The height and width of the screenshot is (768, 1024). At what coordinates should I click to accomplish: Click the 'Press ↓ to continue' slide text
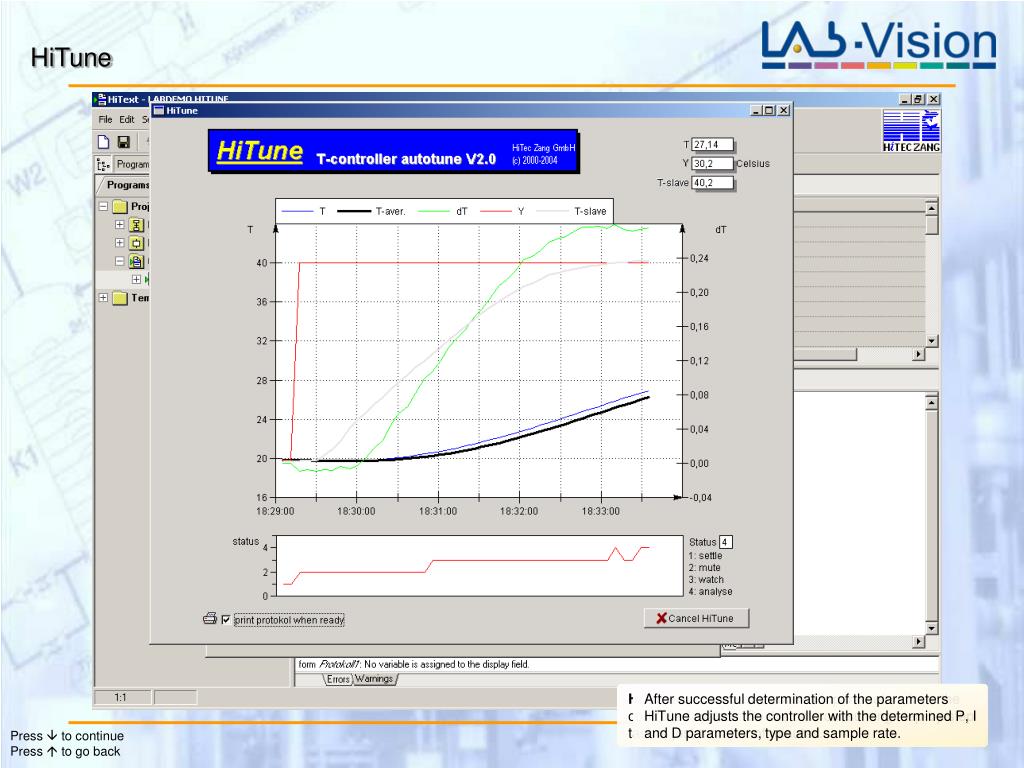pyautogui.click(x=67, y=735)
